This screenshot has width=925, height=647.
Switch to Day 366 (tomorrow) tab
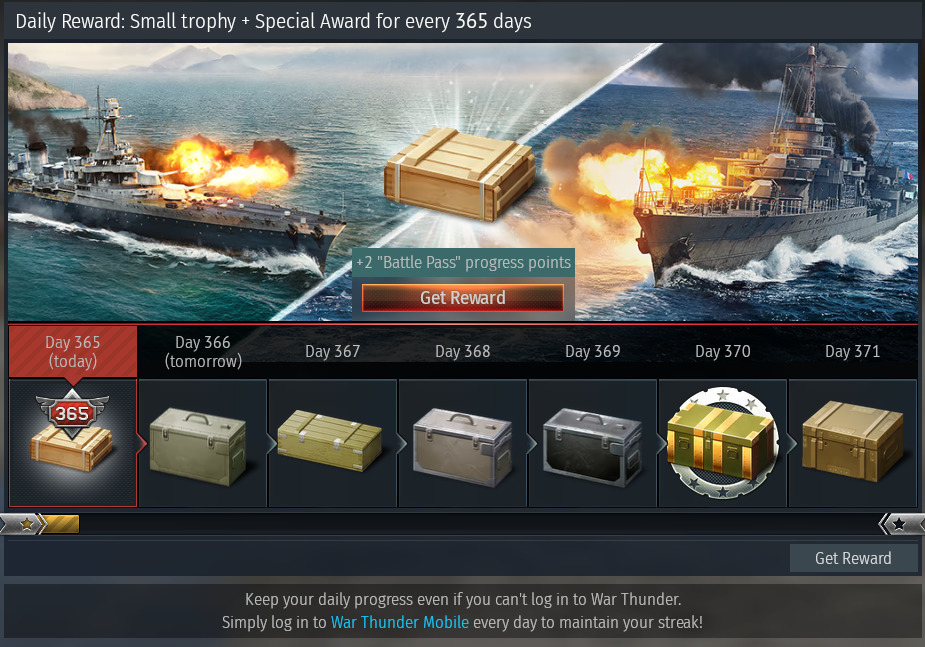coord(203,352)
